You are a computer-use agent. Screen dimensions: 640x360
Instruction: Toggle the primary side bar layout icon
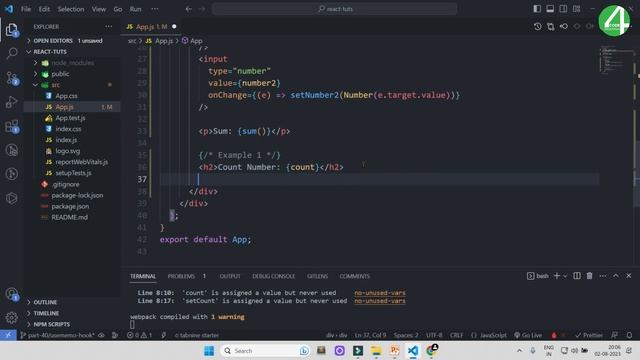click(537, 9)
